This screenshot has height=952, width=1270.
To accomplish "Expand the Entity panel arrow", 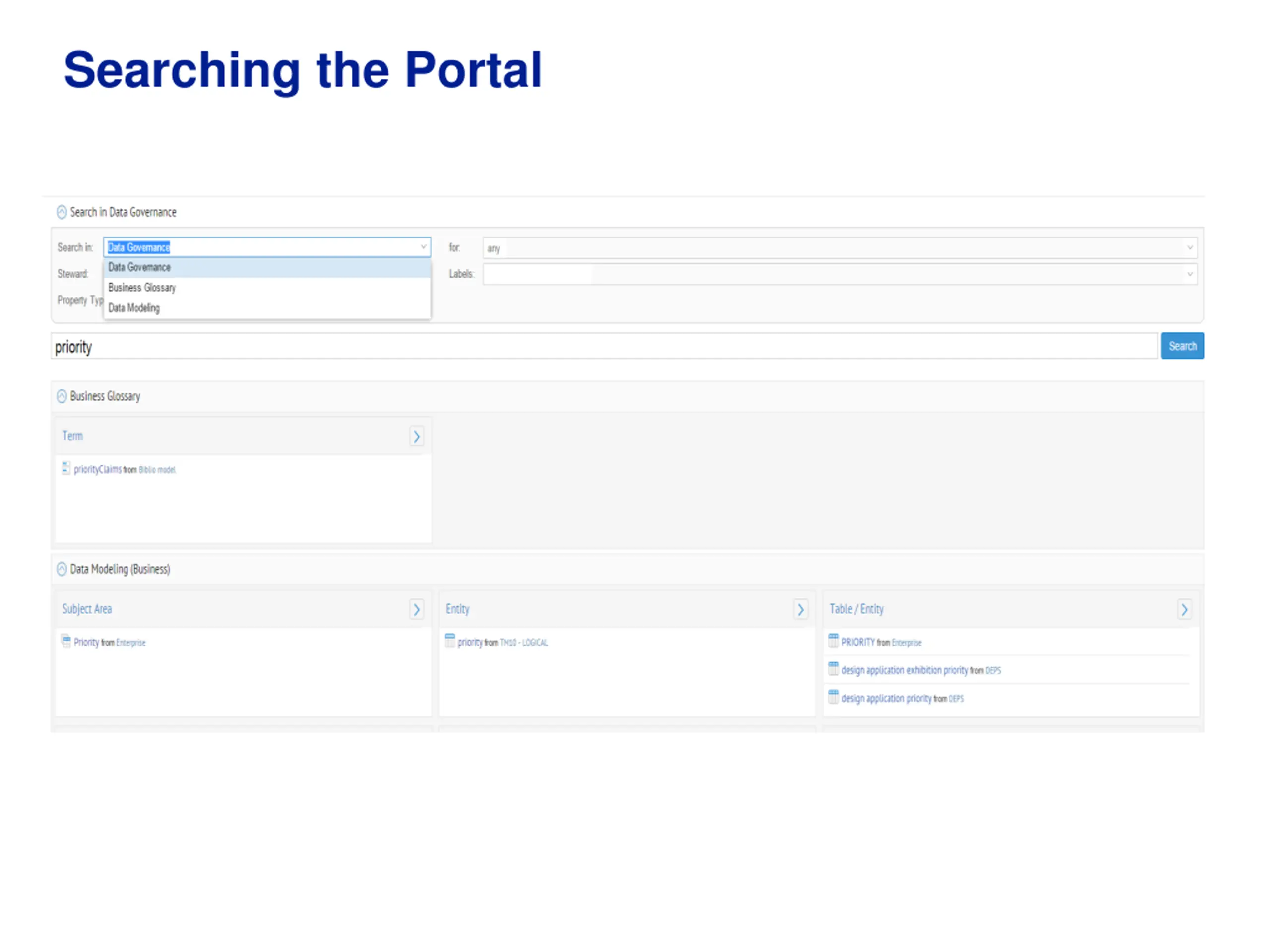I will (800, 609).
